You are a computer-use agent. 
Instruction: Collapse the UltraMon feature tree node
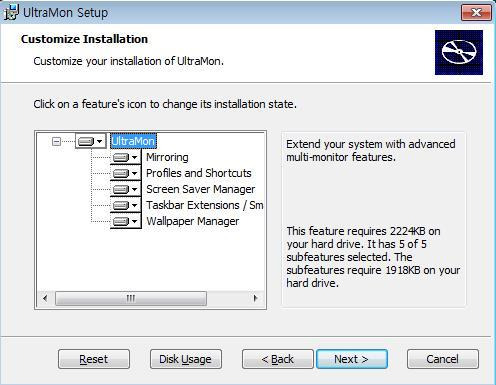(x=57, y=142)
